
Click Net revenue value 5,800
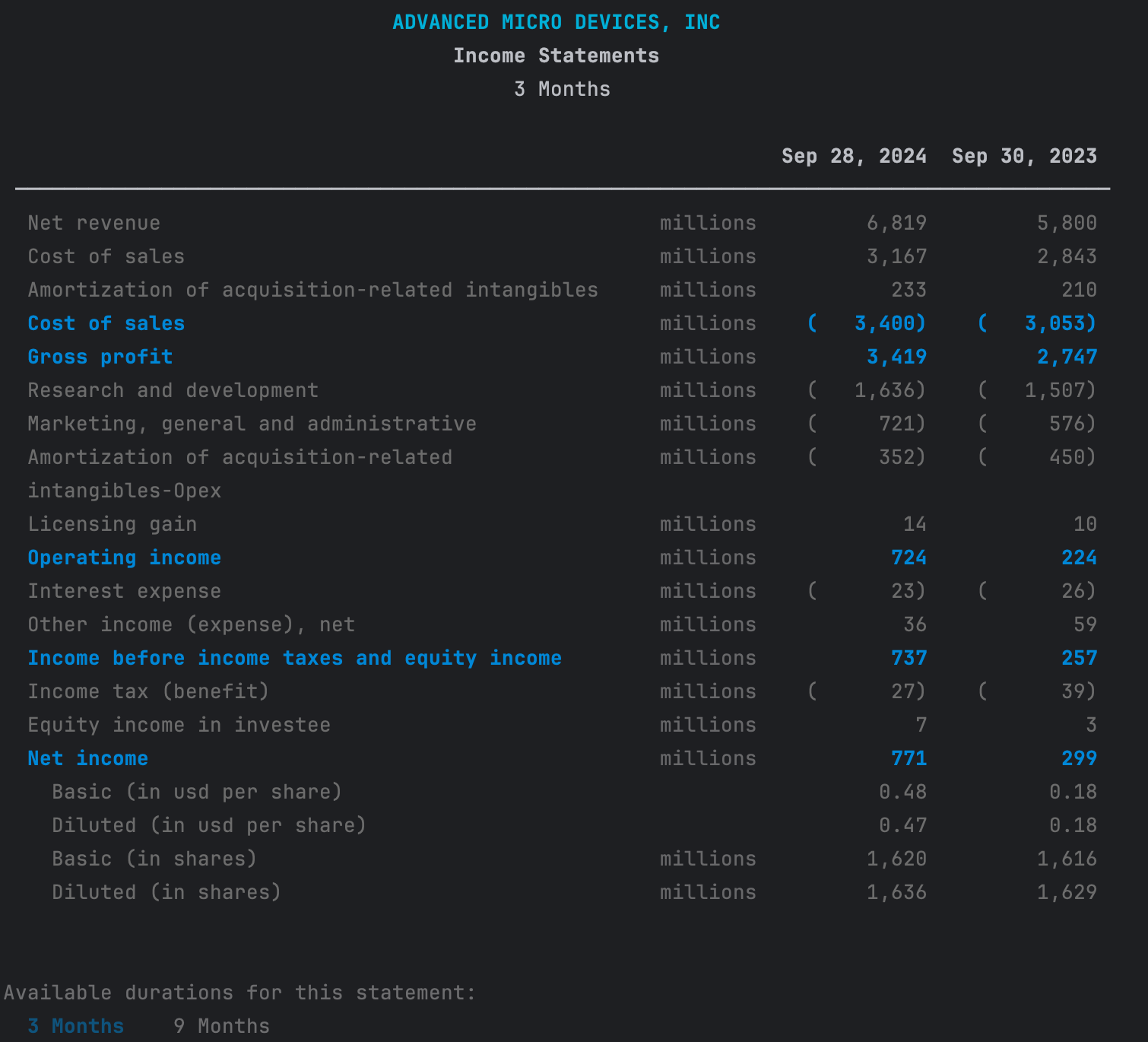pos(1067,223)
